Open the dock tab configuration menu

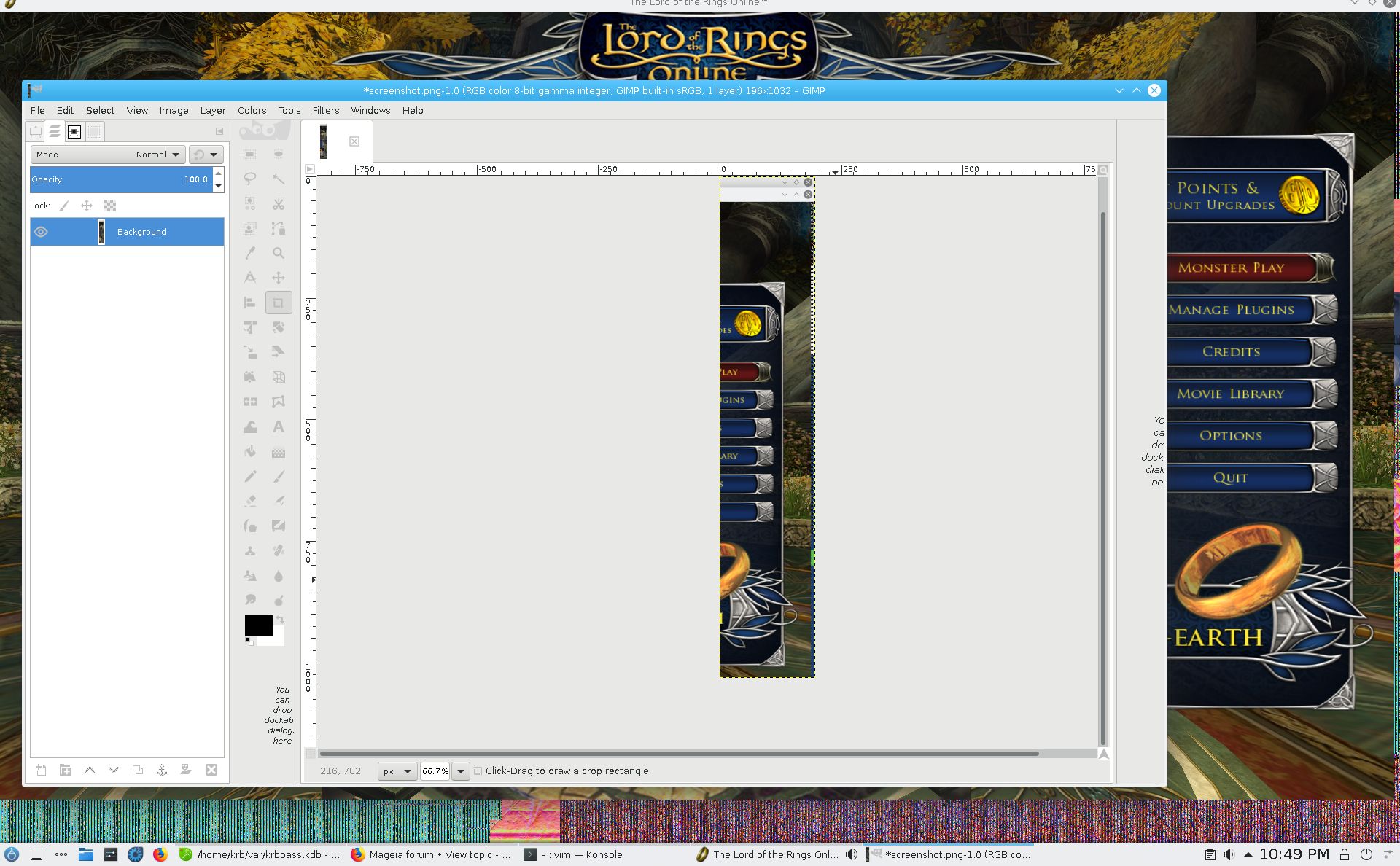pyautogui.click(x=219, y=131)
